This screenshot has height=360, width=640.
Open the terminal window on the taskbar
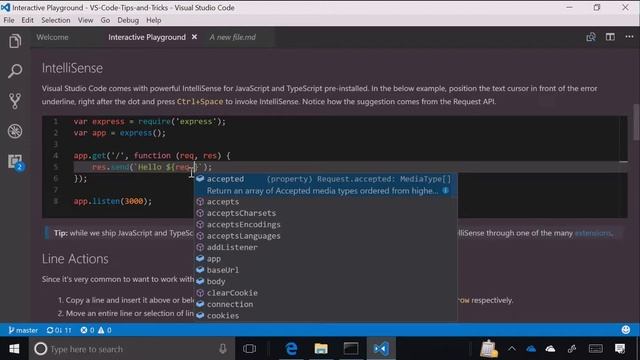click(x=351, y=349)
